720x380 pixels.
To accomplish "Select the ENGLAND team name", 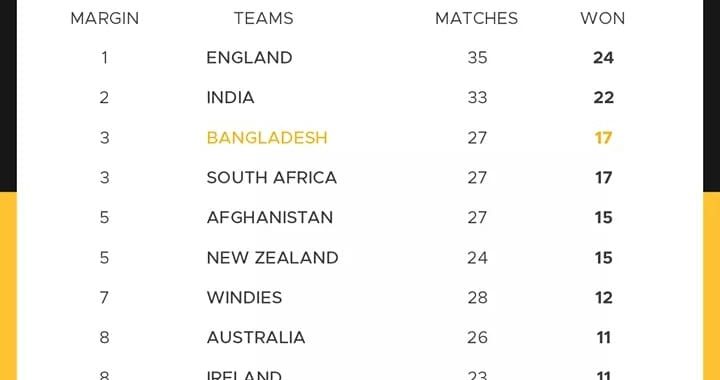I will [249, 58].
